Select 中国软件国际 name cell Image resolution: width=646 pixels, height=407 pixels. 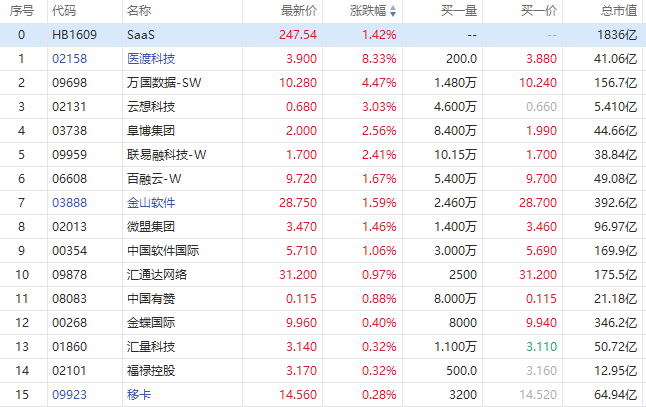click(163, 250)
